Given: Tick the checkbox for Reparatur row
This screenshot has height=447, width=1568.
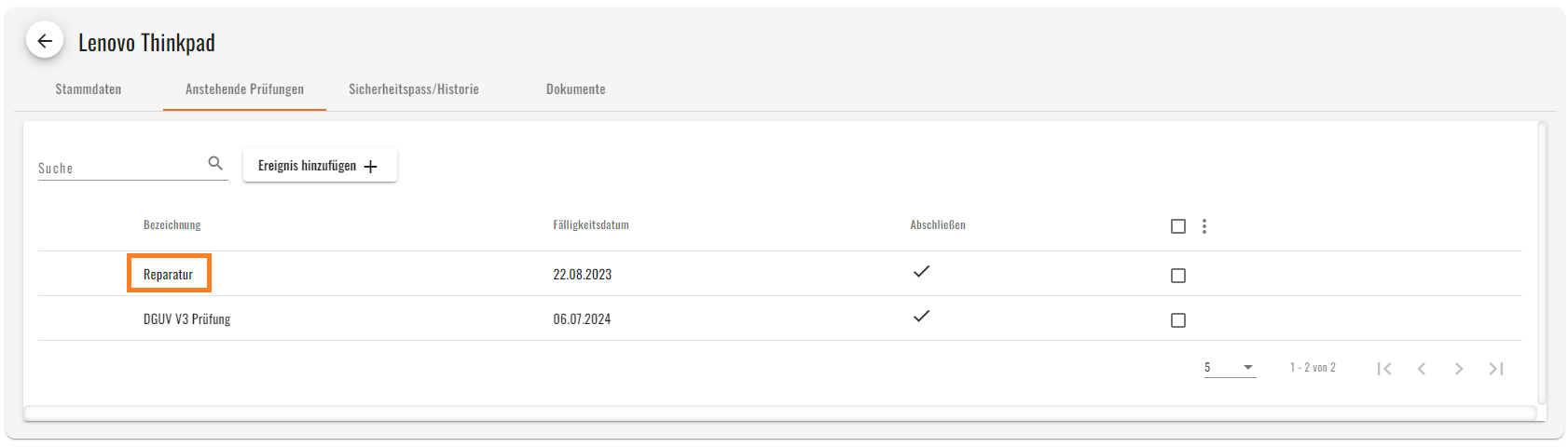Looking at the screenshot, I should (1178, 276).
